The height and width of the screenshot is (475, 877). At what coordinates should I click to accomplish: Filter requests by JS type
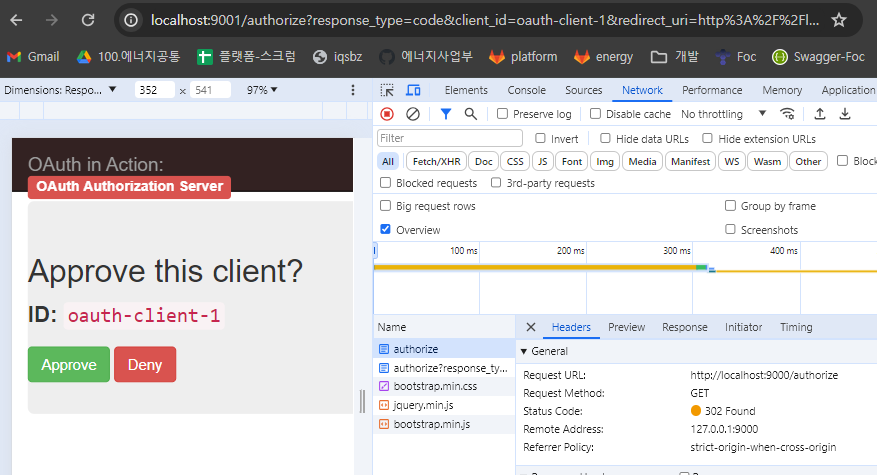pyautogui.click(x=543, y=162)
